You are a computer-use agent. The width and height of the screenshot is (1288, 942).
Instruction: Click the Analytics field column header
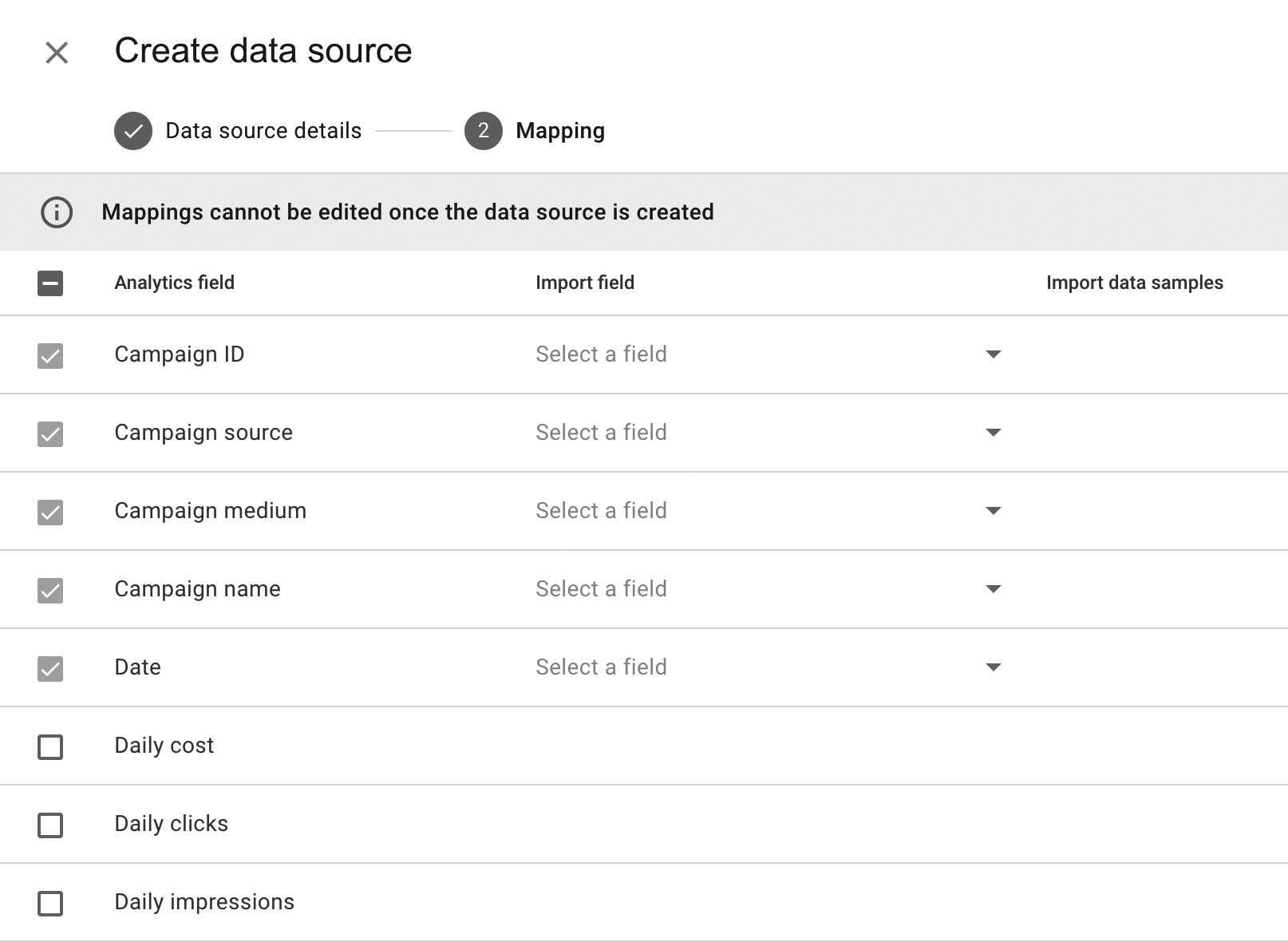coord(175,283)
